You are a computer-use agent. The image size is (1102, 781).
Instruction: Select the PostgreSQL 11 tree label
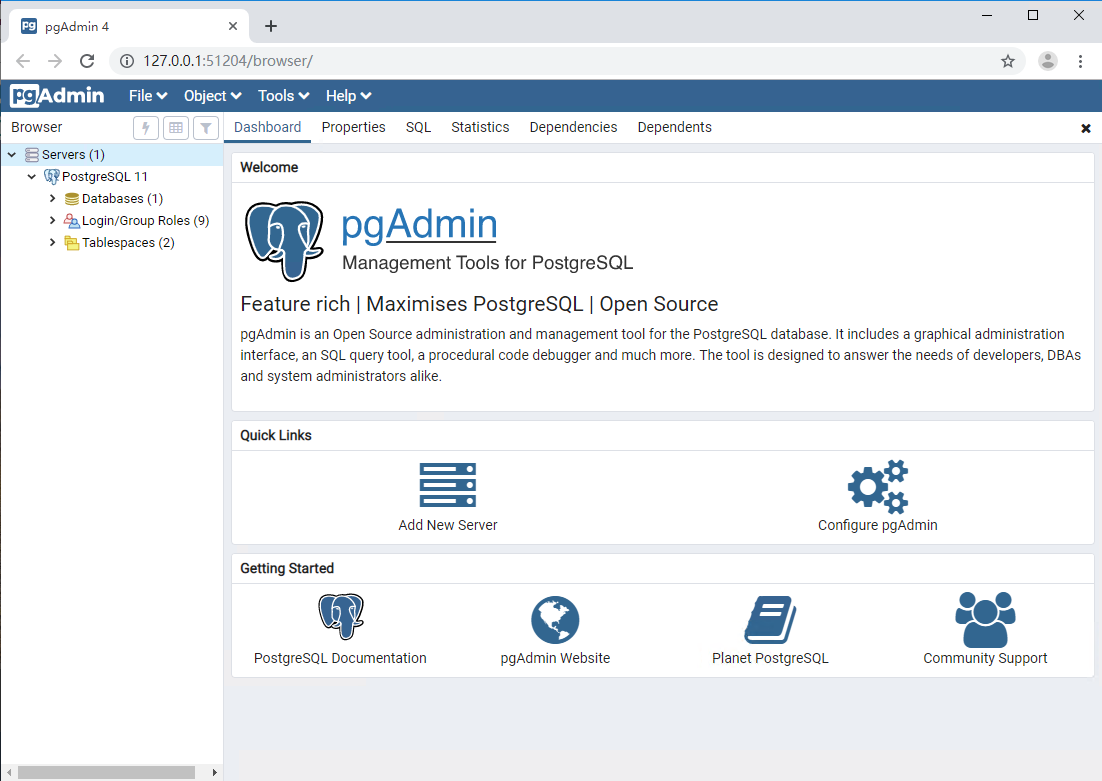coord(105,176)
